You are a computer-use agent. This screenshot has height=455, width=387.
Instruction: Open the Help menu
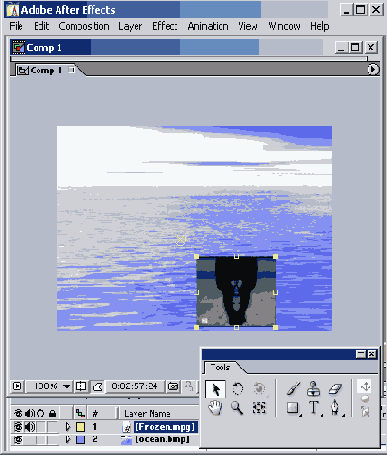320,26
